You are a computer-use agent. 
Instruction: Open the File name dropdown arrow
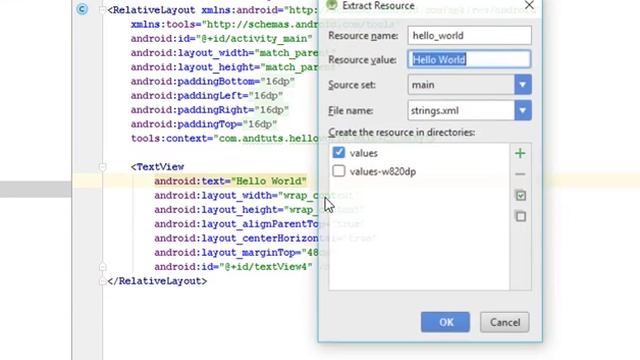(523, 111)
